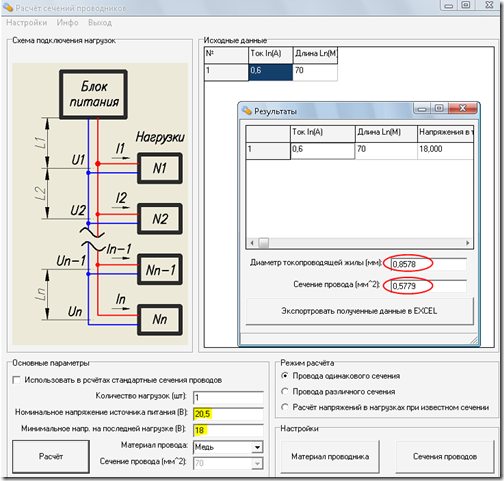Click the nominal supply voltage field 20,5
This screenshot has height=481, width=504.
[x=228, y=414]
